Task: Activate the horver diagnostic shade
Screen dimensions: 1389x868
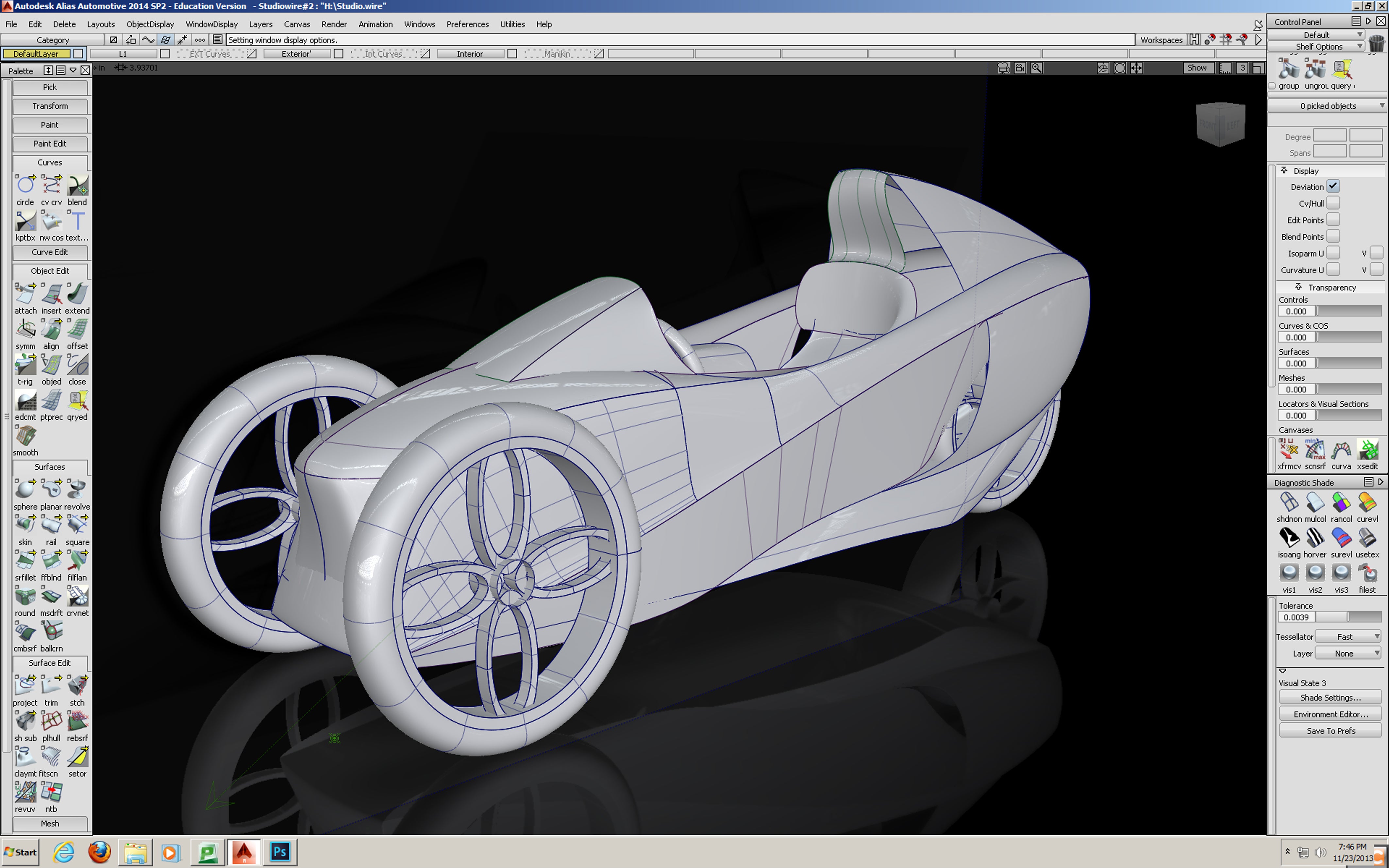Action: tap(1315, 538)
